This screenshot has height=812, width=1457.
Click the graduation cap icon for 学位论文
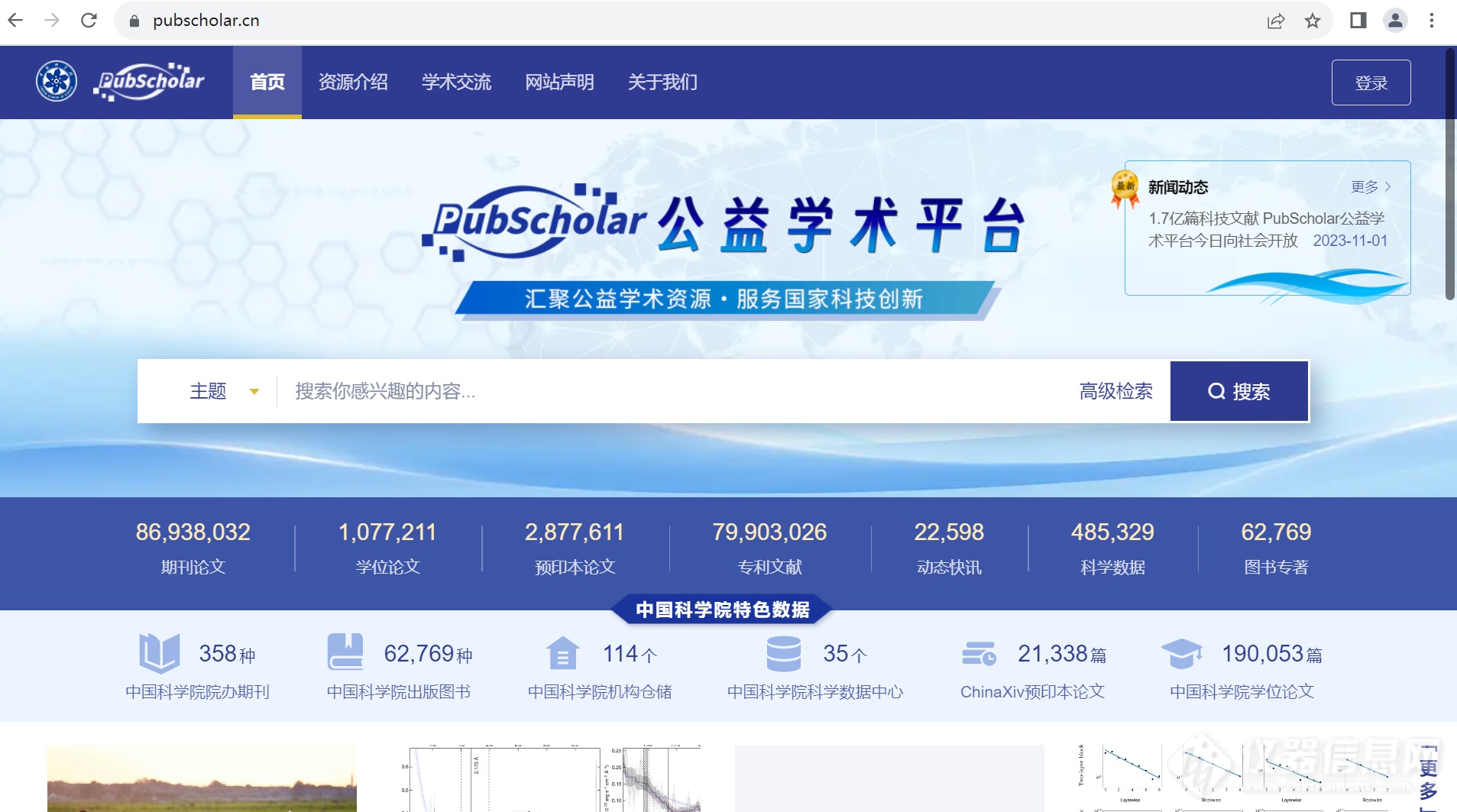(1181, 653)
